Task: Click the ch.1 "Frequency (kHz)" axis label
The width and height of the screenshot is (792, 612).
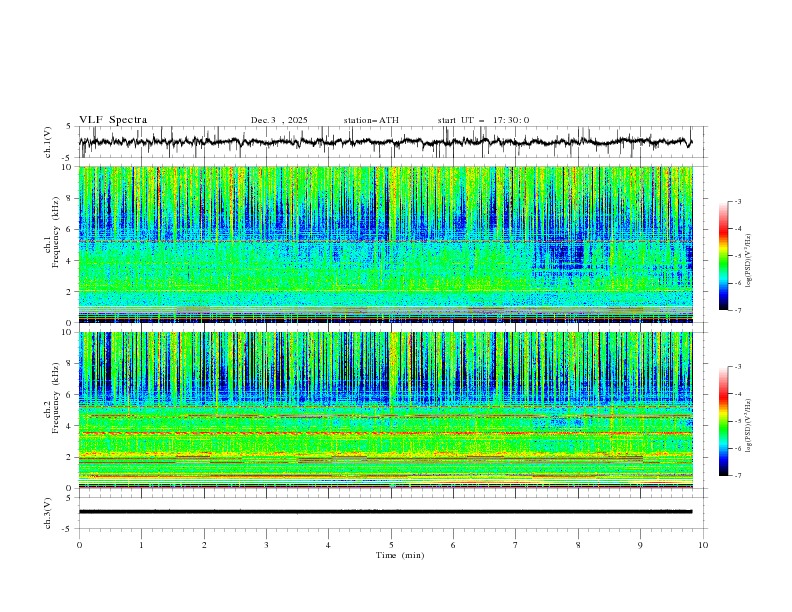Action: pyautogui.click(x=56, y=232)
